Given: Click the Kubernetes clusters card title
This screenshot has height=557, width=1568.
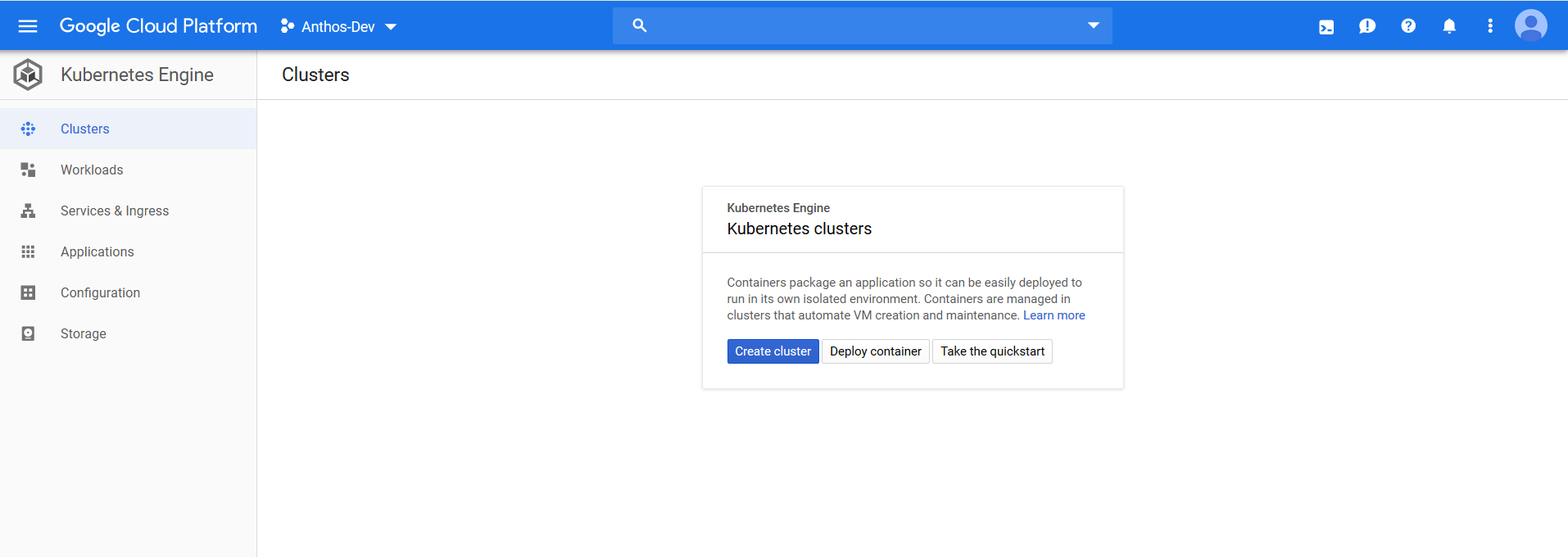Looking at the screenshot, I should point(799,229).
